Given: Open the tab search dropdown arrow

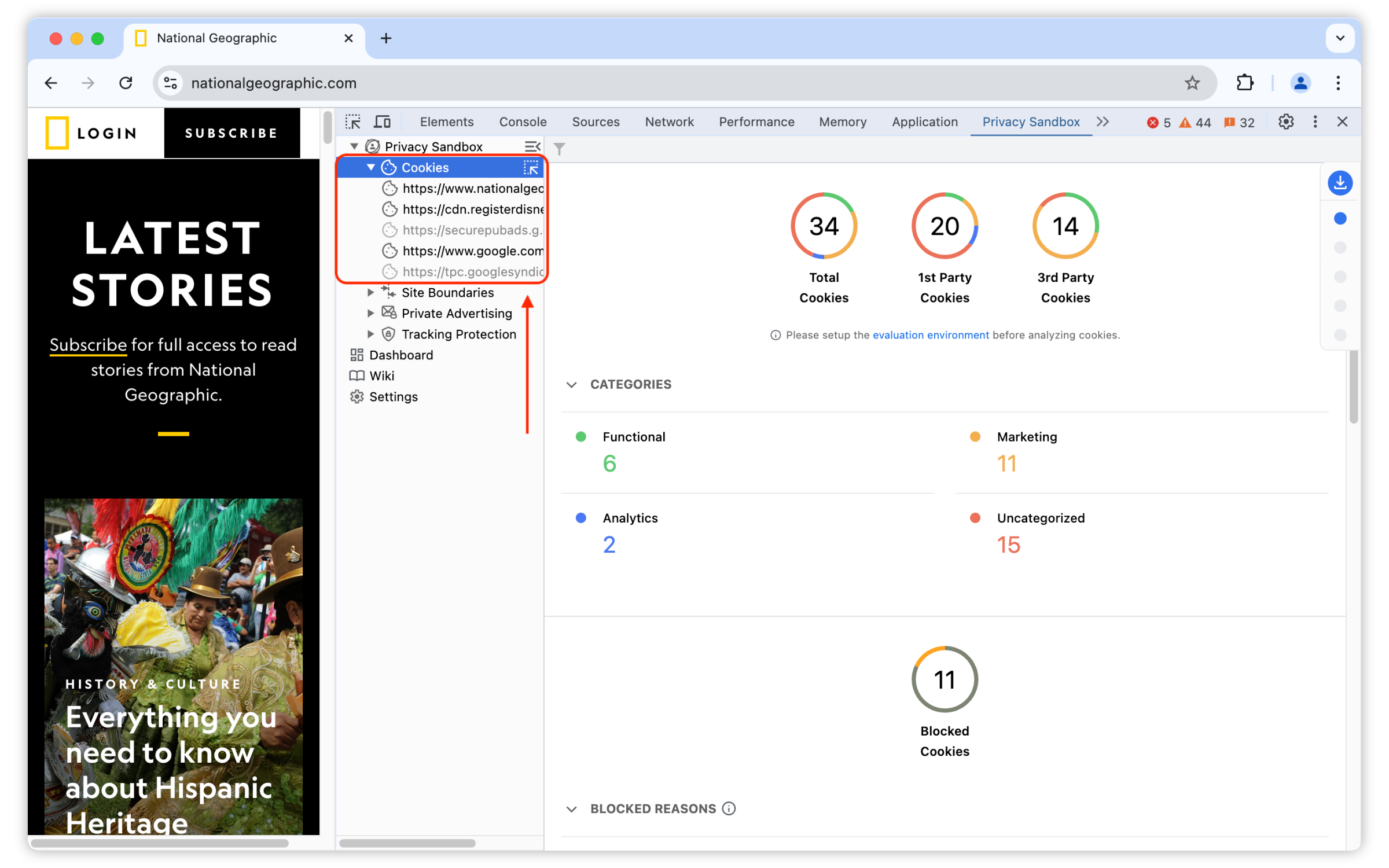Looking at the screenshot, I should pos(1340,38).
